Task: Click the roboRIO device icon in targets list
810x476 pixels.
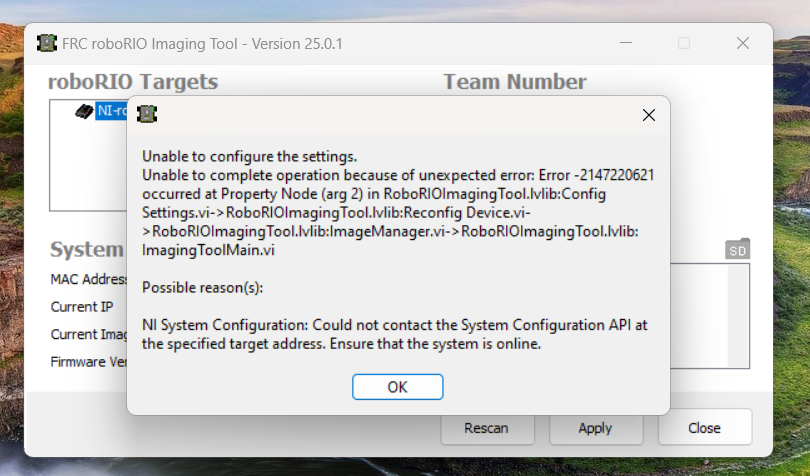Action: click(84, 111)
